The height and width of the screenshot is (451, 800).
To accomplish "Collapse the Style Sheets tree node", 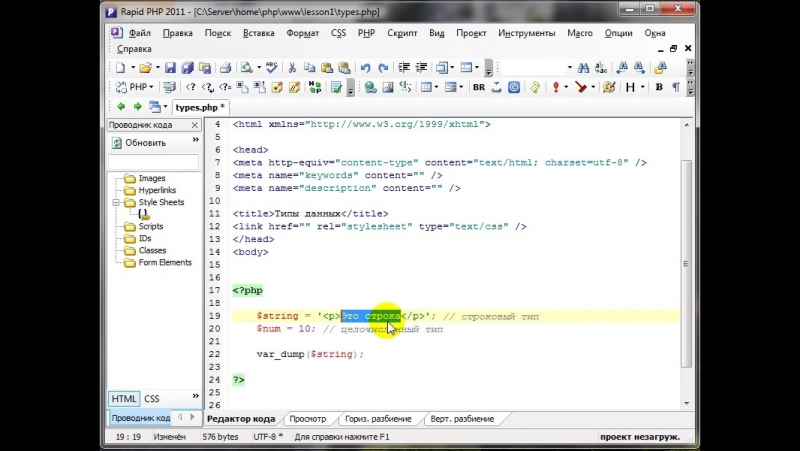I will point(117,203).
